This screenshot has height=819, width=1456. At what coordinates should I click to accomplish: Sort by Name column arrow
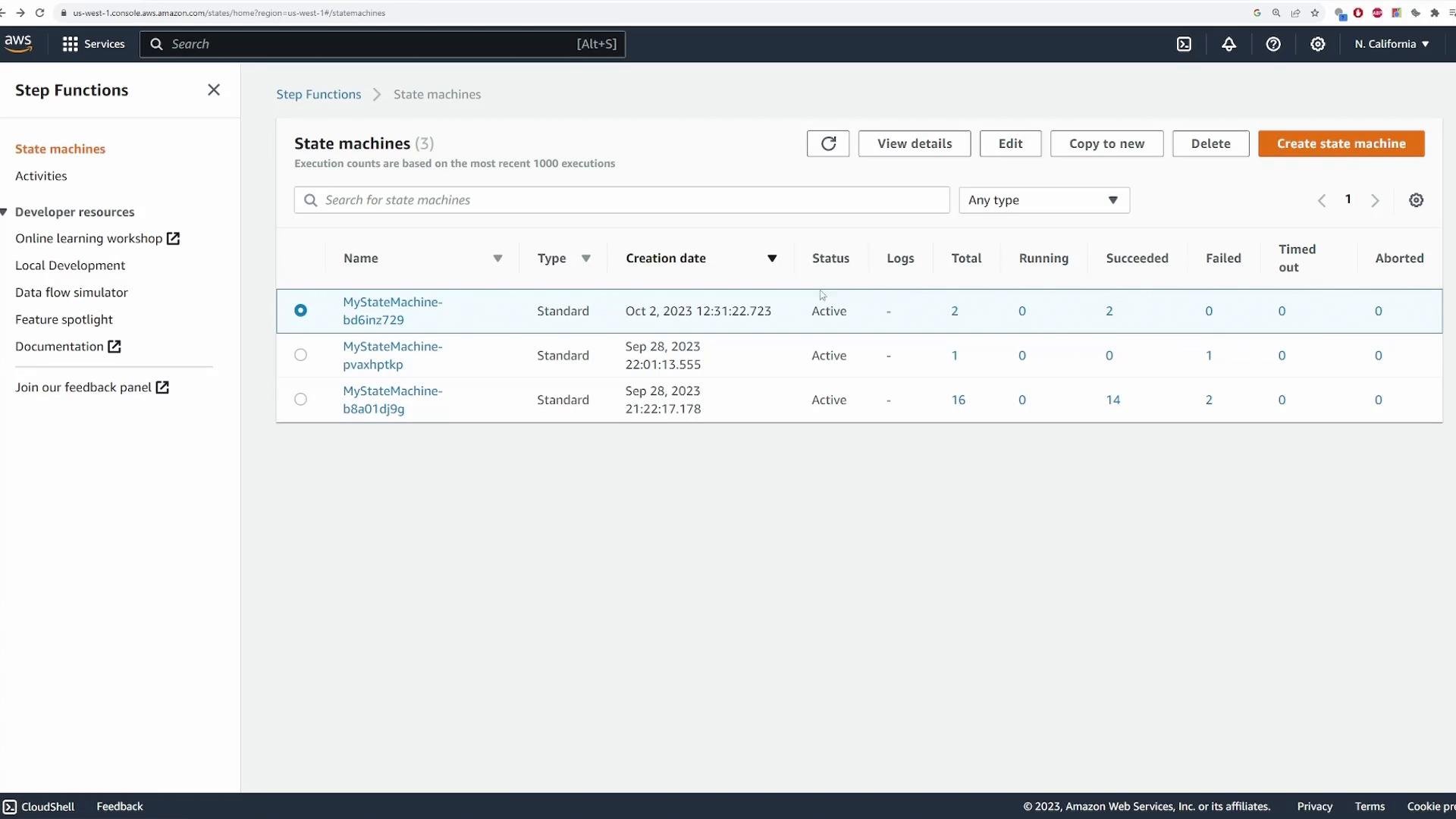[x=497, y=259]
